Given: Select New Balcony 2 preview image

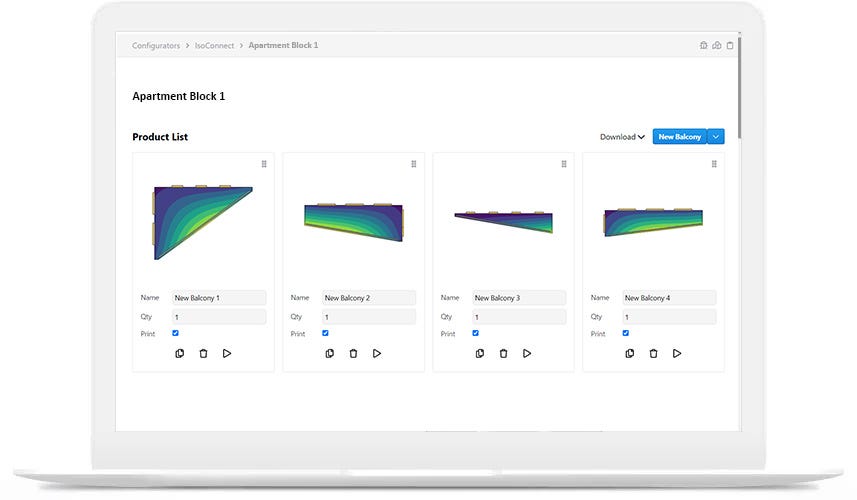Looking at the screenshot, I should [x=354, y=222].
